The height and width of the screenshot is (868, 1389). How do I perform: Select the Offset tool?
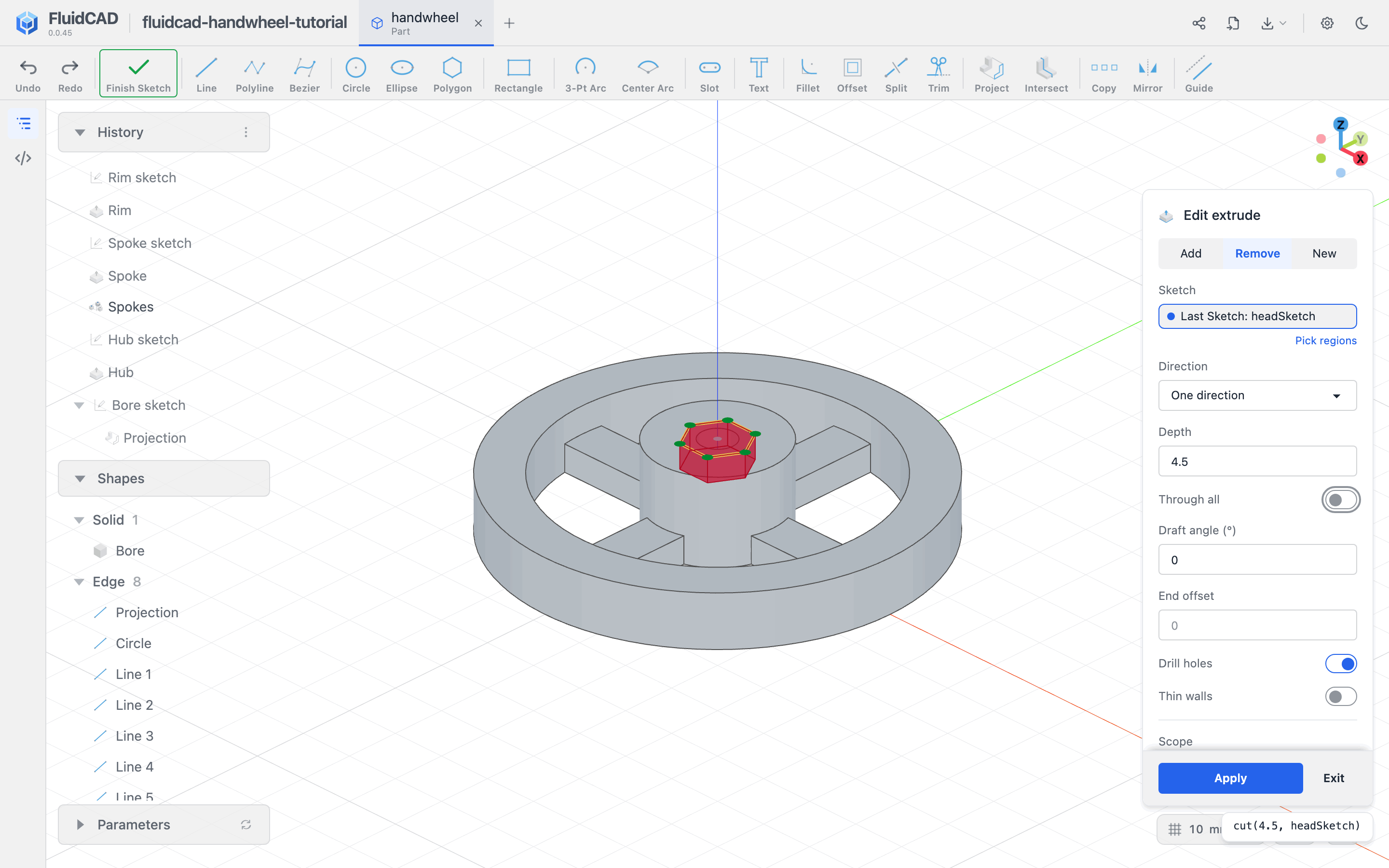pos(852,75)
